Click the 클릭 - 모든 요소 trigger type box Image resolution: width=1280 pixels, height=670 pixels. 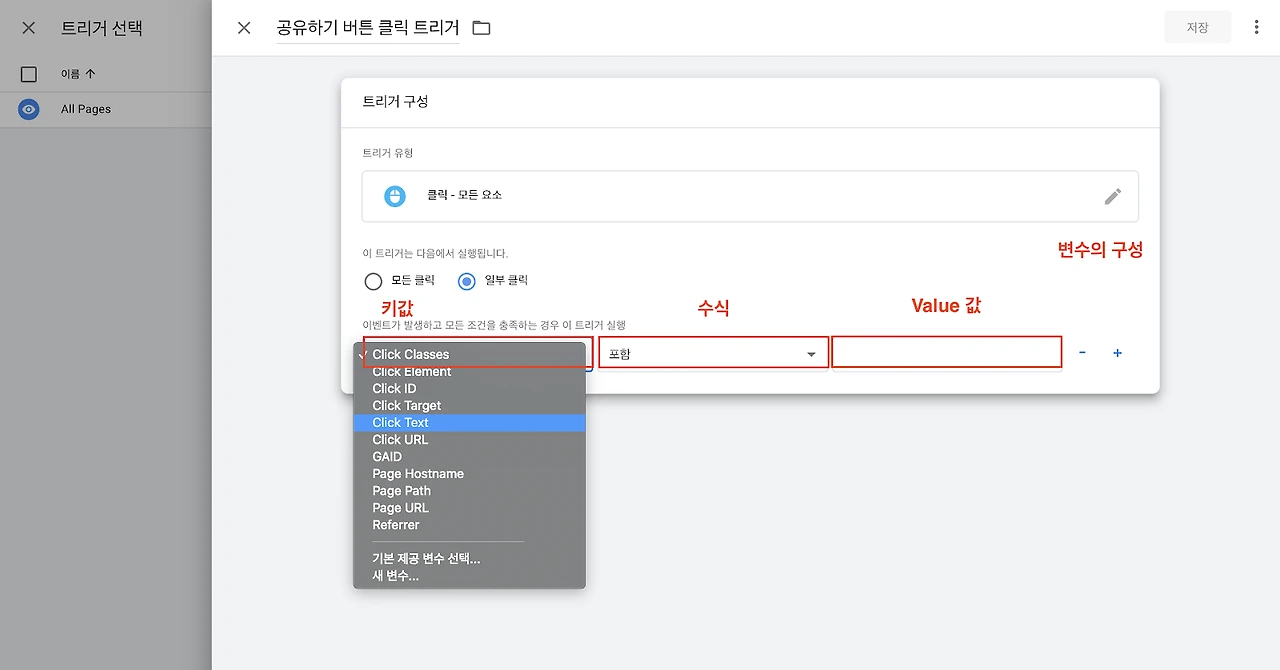[750, 196]
